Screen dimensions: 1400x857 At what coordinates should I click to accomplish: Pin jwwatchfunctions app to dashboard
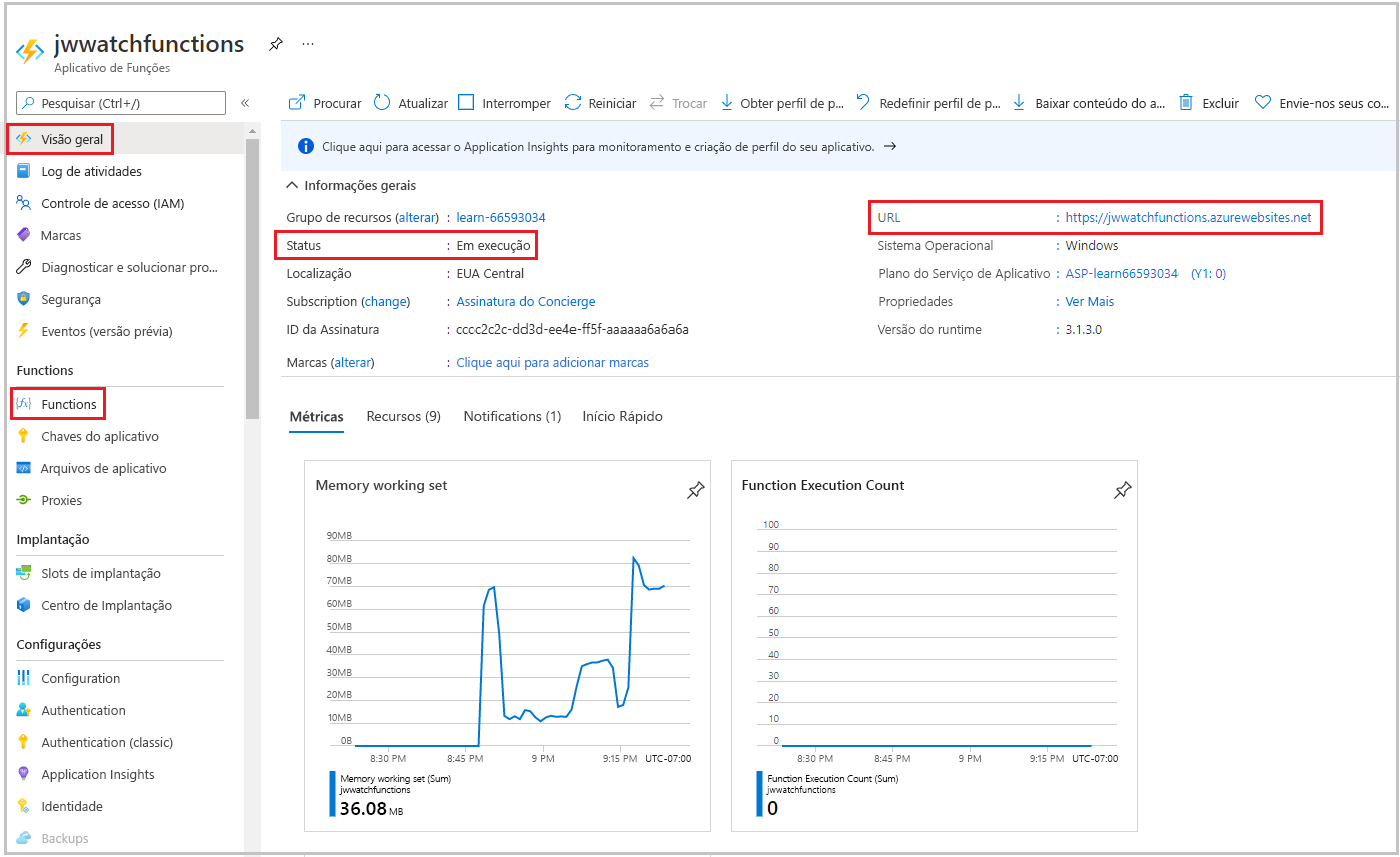pyautogui.click(x=276, y=44)
